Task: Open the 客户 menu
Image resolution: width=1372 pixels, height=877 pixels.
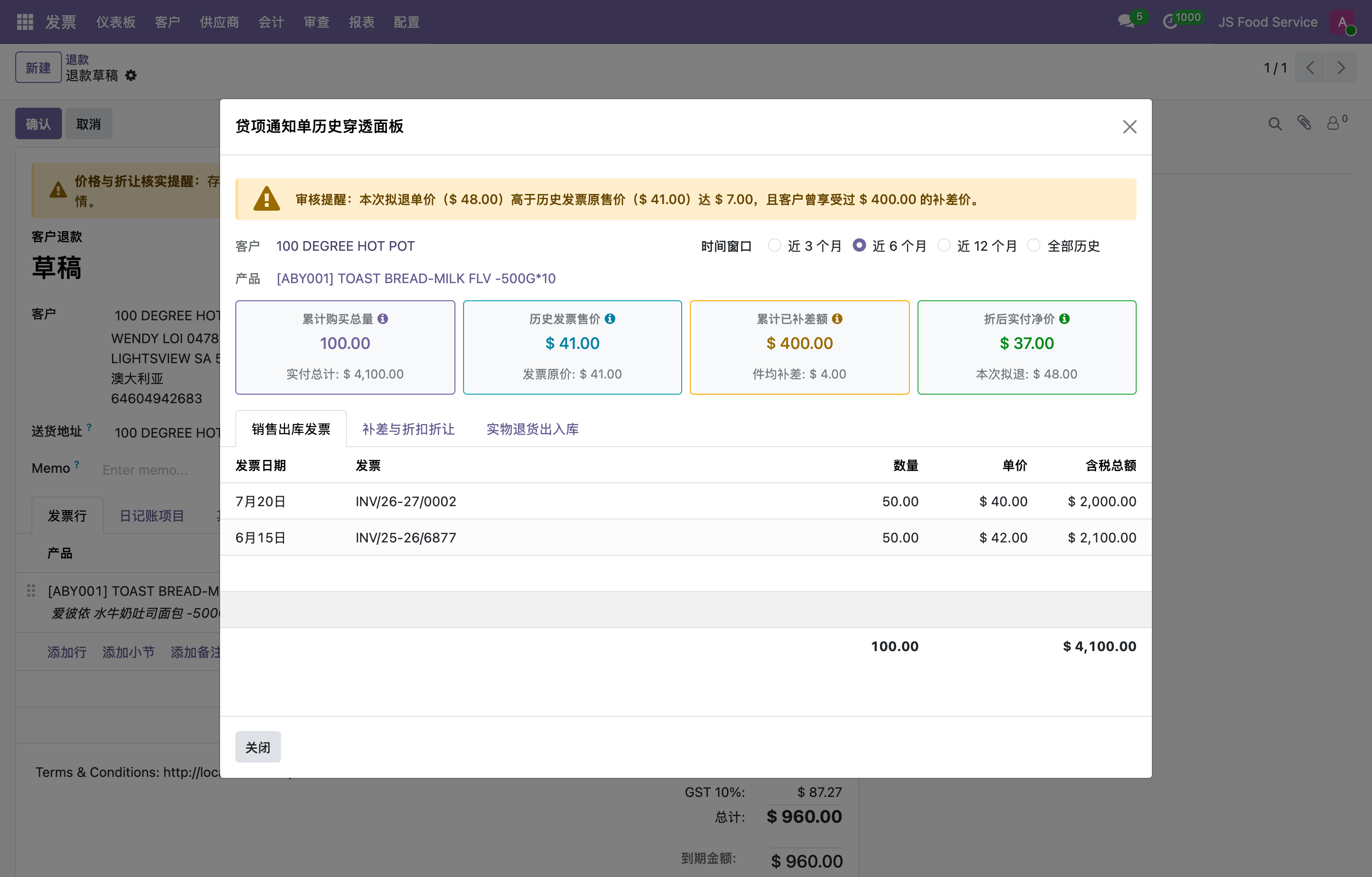Action: point(168,21)
